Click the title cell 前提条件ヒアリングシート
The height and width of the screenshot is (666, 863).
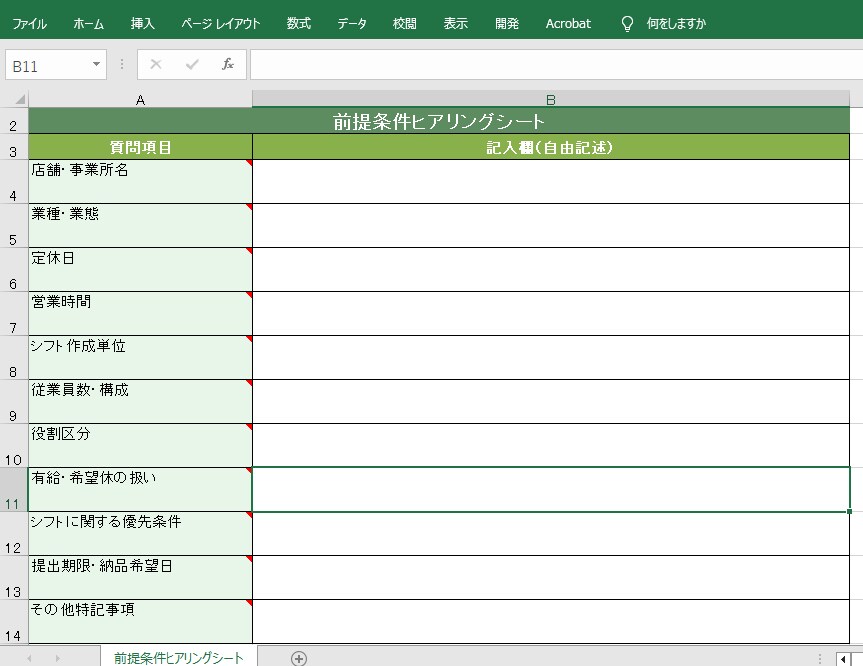pos(439,121)
